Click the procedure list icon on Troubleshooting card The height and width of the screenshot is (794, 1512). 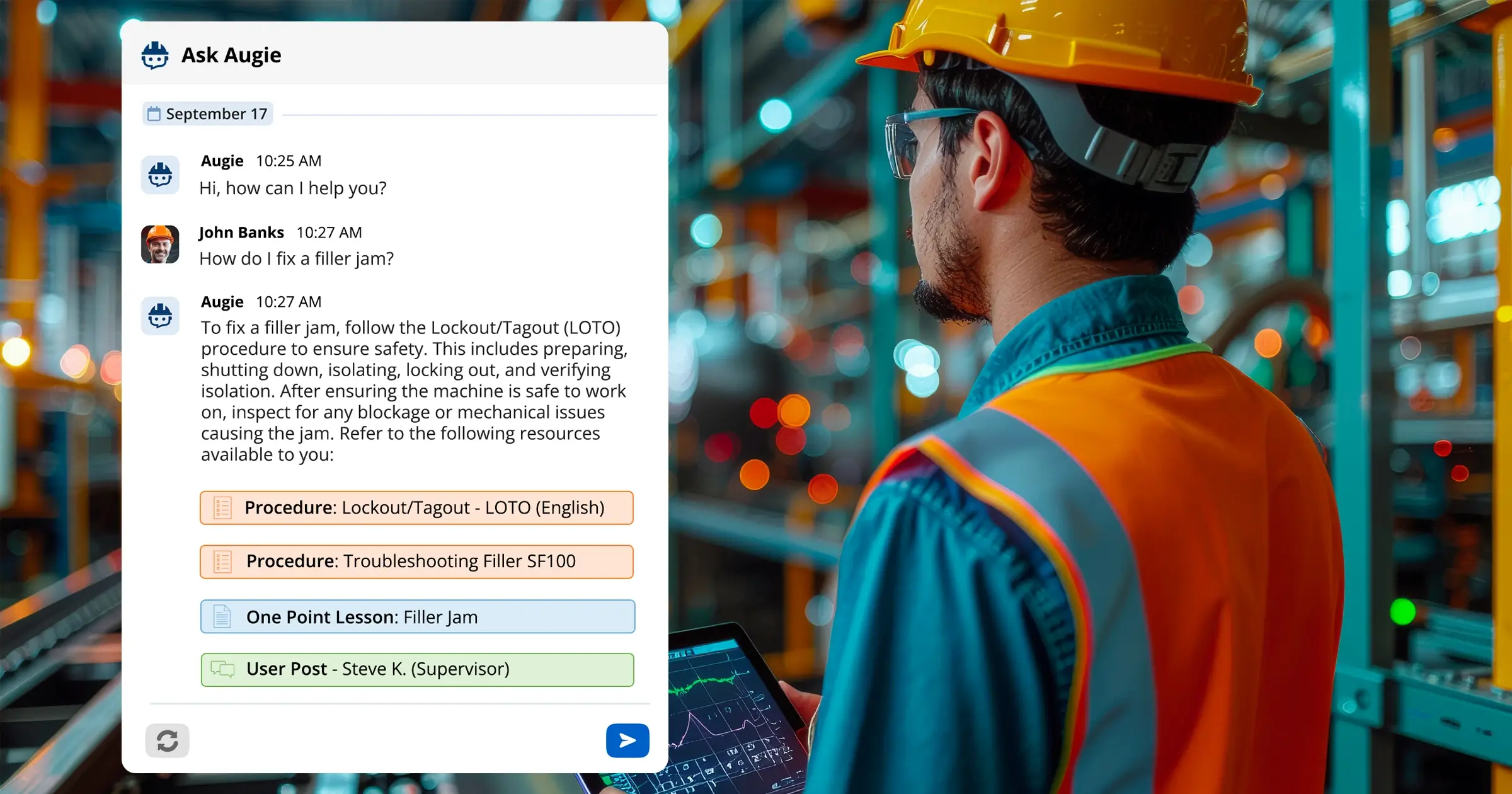[222, 561]
